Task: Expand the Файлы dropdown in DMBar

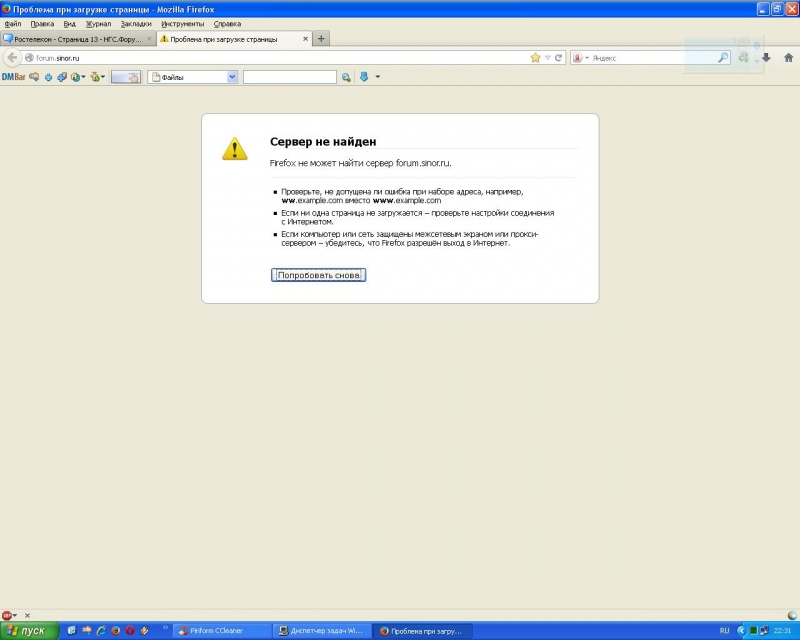Action: (x=232, y=77)
